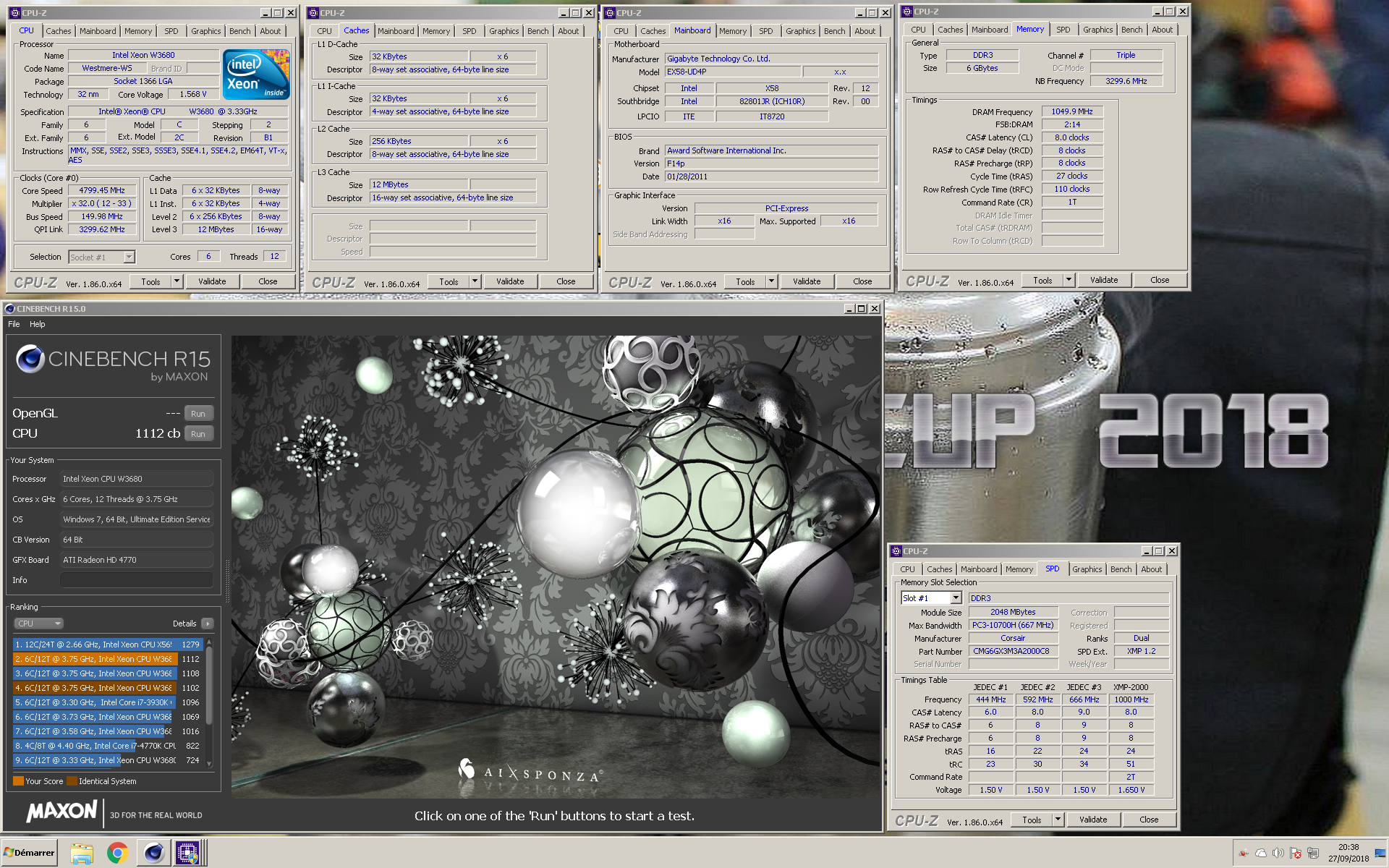Viewport: 1389px width, 868px height.
Task: Click the DRAM Frequency value 1049.9 MHz
Action: point(1072,111)
